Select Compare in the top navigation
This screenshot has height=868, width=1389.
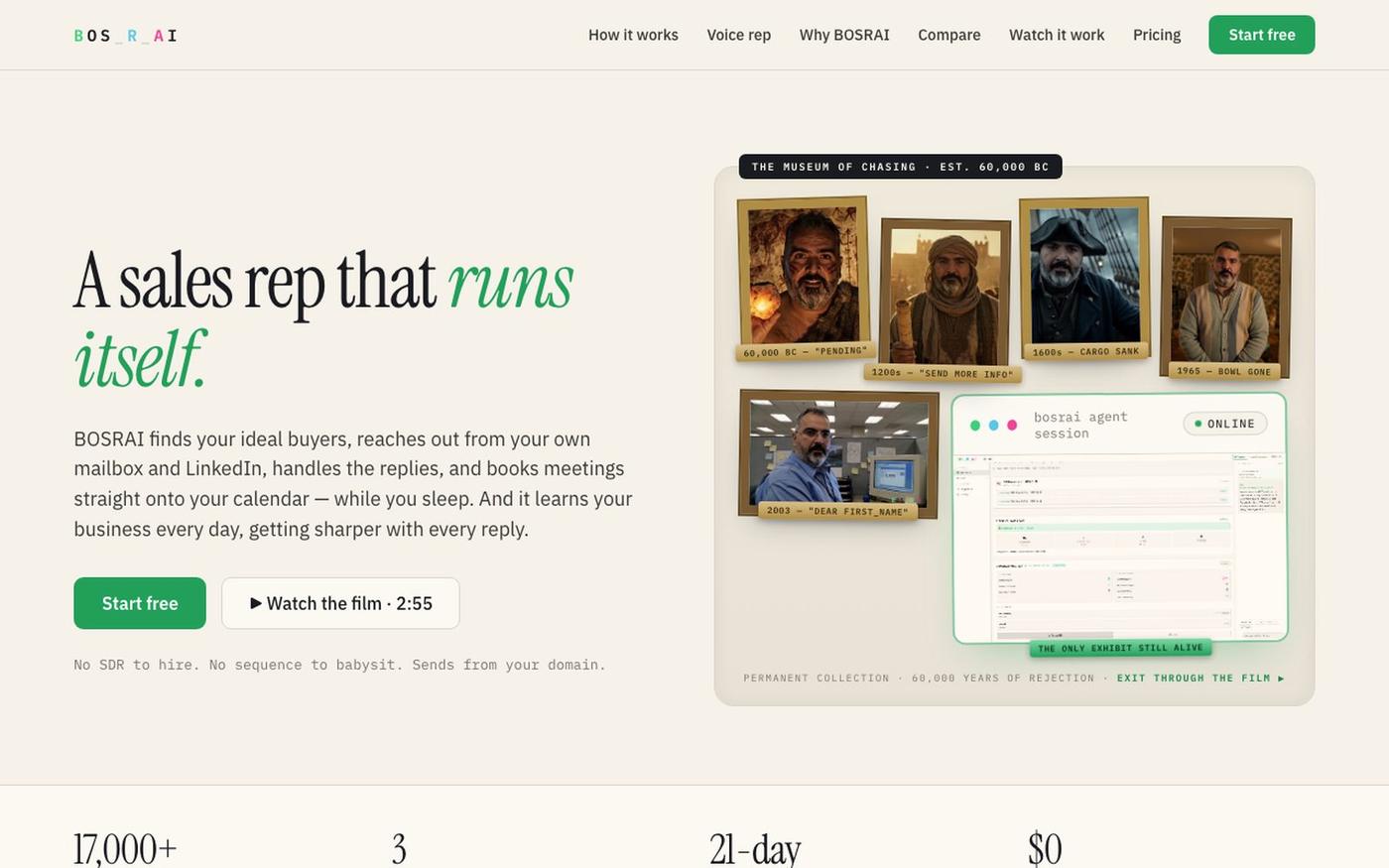pos(948,35)
